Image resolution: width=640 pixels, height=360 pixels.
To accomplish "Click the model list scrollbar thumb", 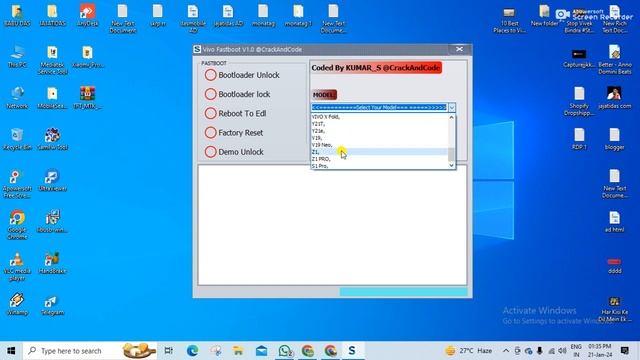I will [x=451, y=154].
